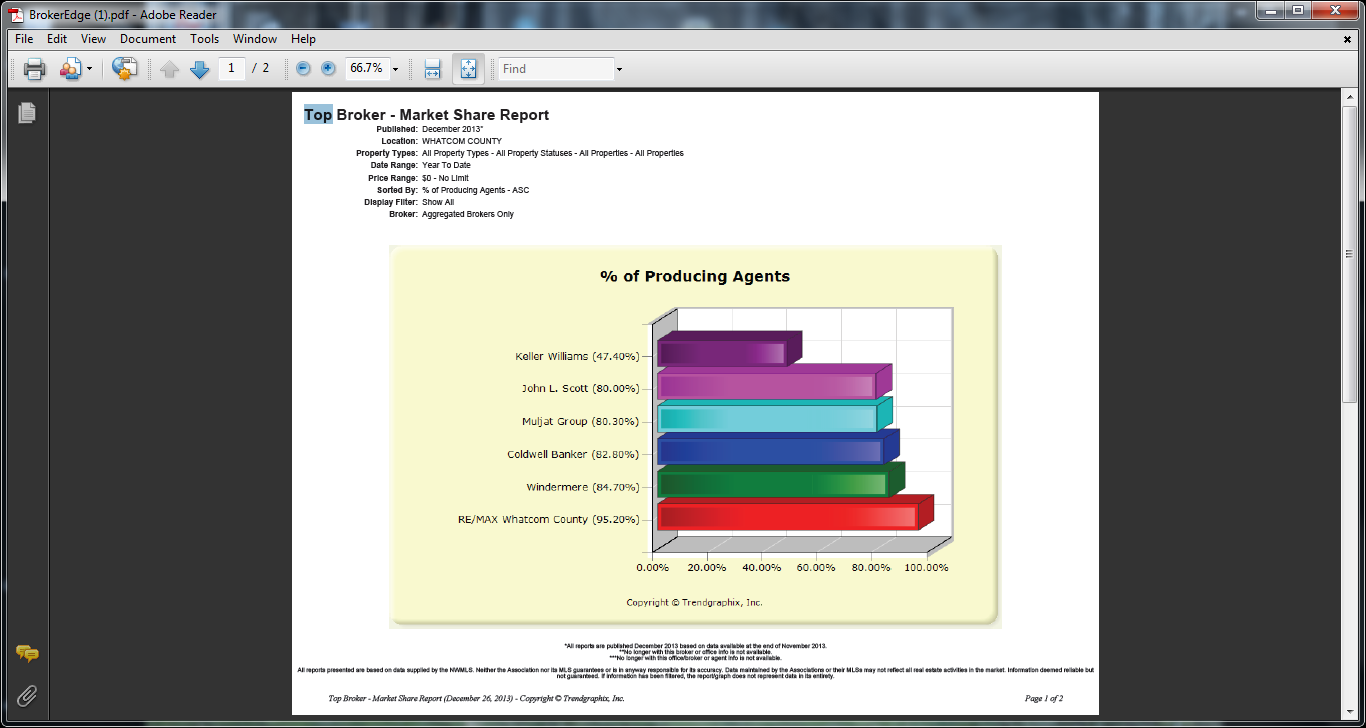This screenshot has width=1366, height=728.
Task: Open the Comments panel icon
Action: pos(27,654)
